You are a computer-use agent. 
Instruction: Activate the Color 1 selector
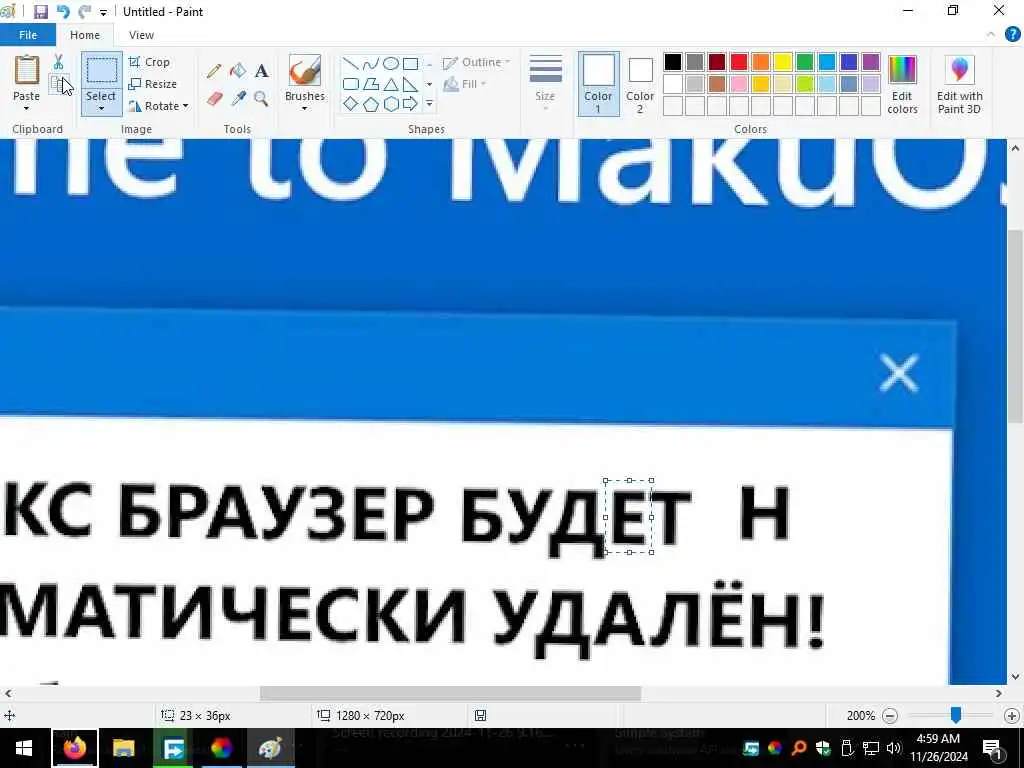(x=598, y=84)
